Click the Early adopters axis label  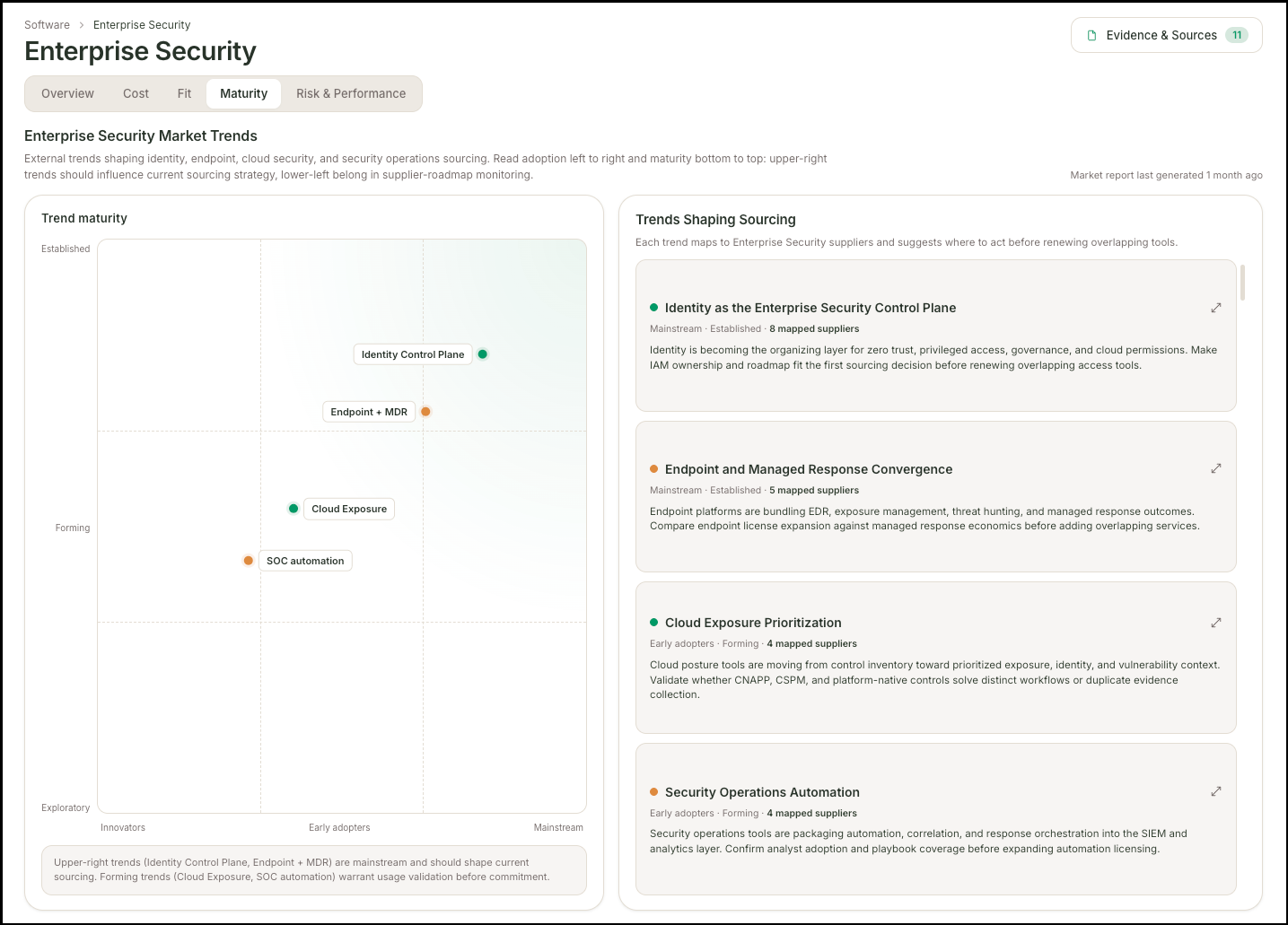339,828
